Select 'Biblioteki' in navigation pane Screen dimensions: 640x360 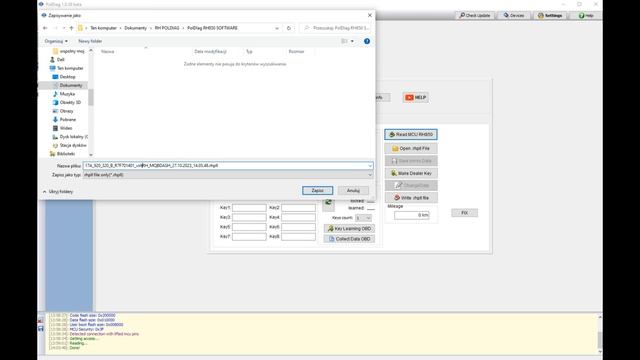pos(66,154)
